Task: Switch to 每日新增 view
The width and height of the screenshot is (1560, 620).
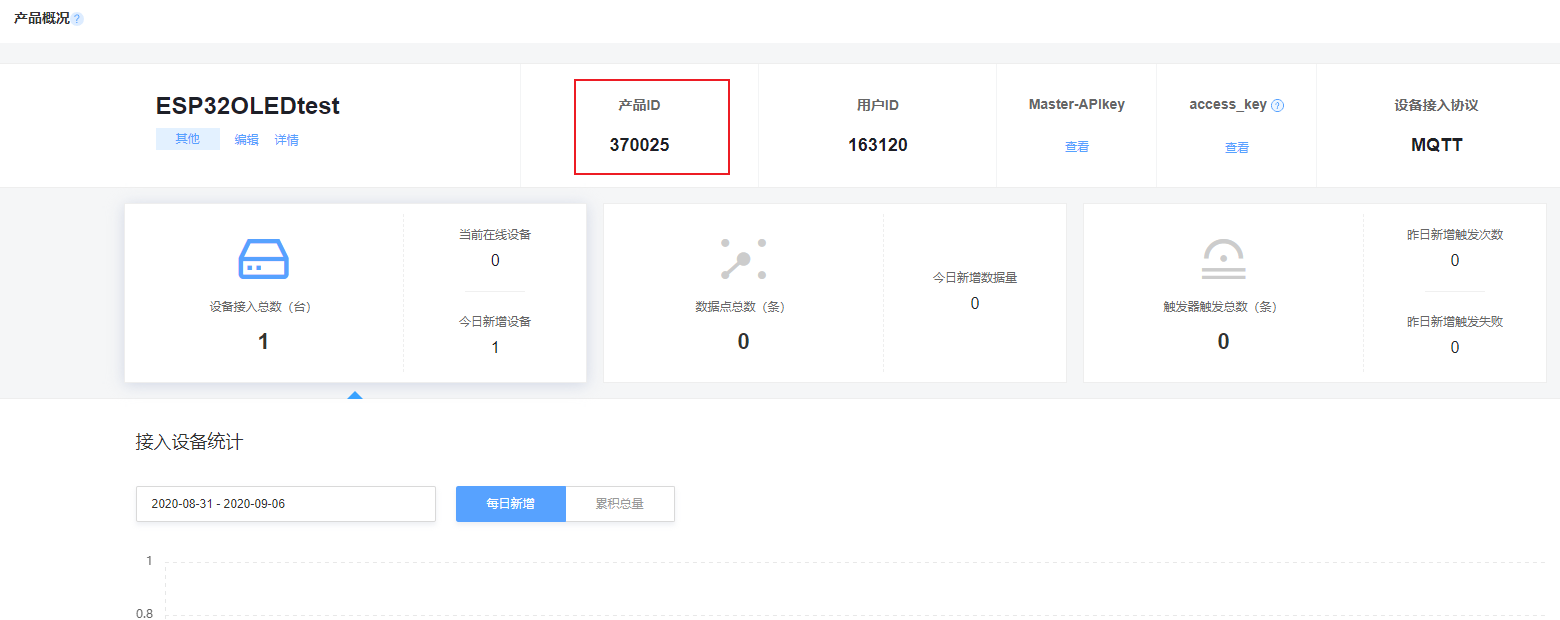Action: pyautogui.click(x=510, y=504)
